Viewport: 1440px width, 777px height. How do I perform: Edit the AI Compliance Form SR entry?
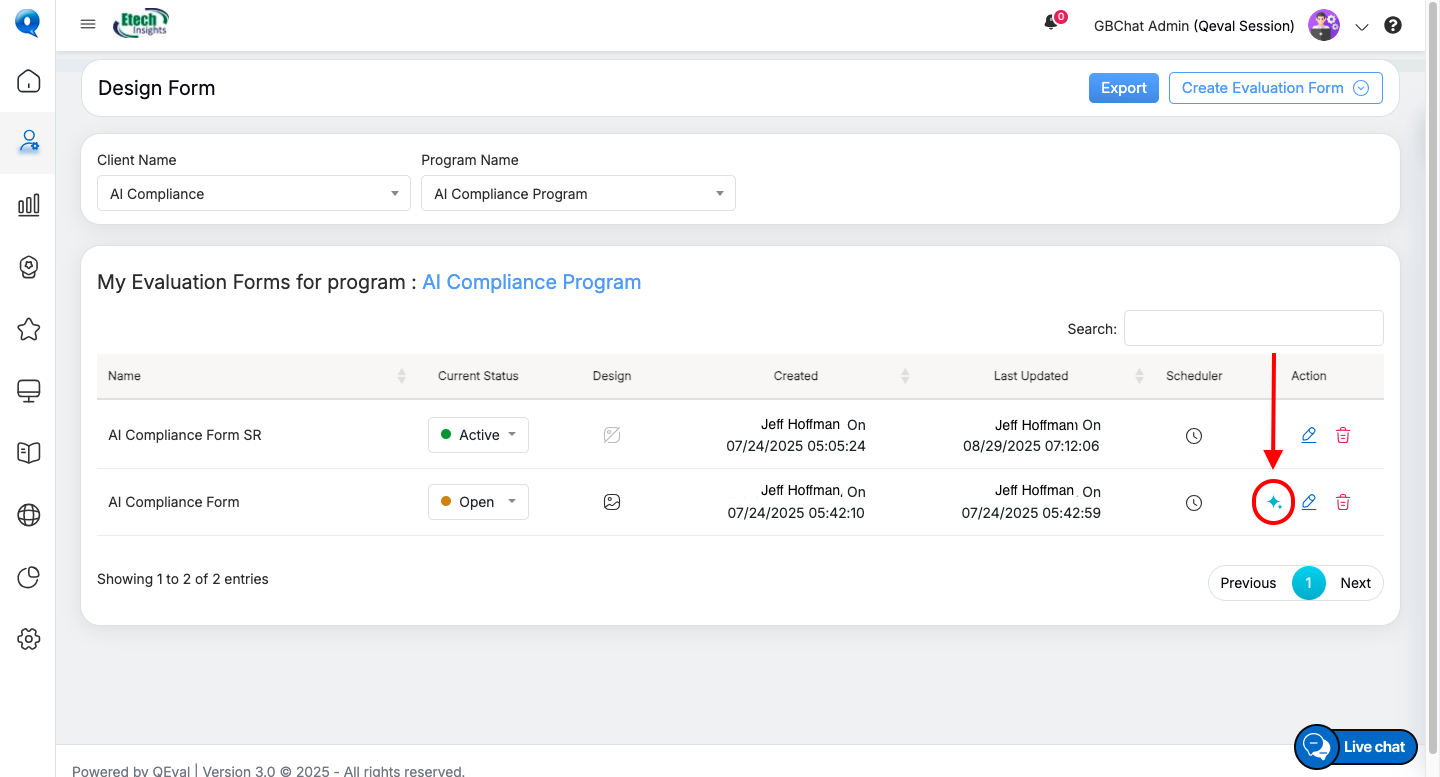coord(1308,435)
